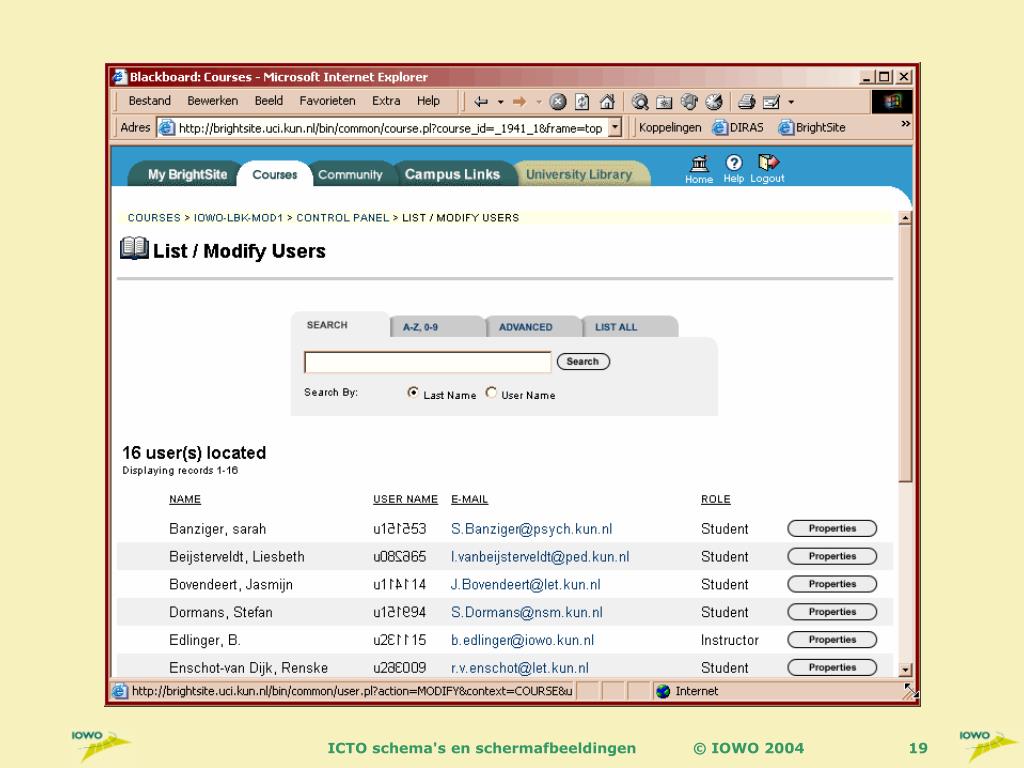Sort by USER NAME column header

click(405, 499)
